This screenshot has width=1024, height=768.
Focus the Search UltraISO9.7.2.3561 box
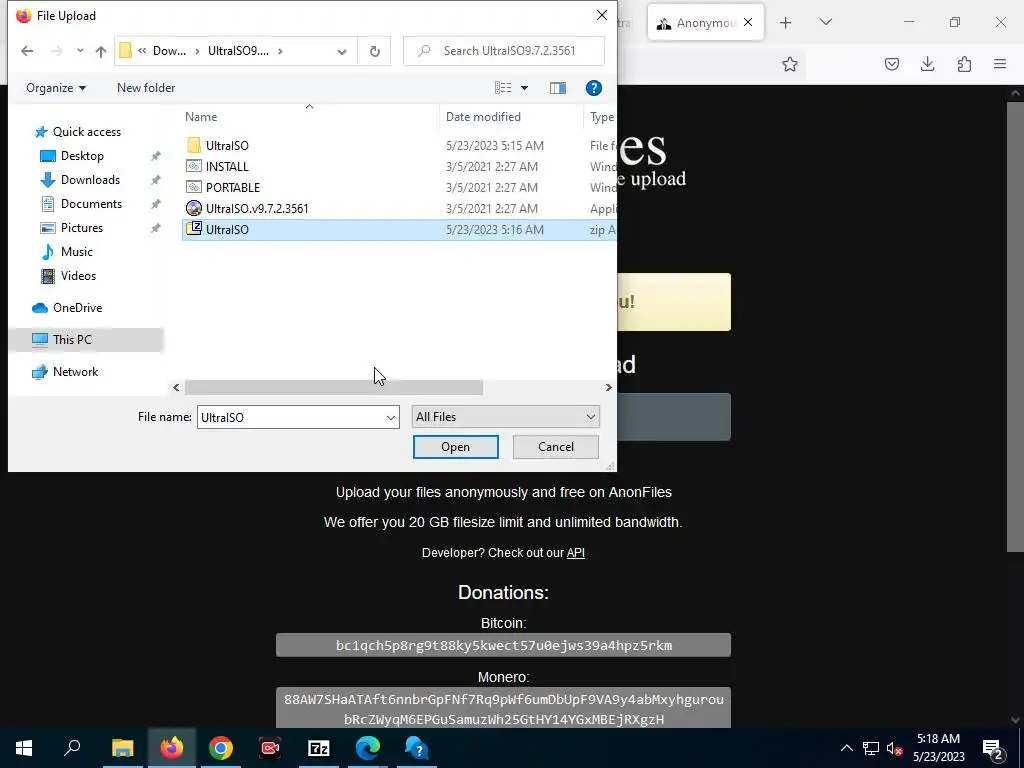pyautogui.click(x=504, y=51)
